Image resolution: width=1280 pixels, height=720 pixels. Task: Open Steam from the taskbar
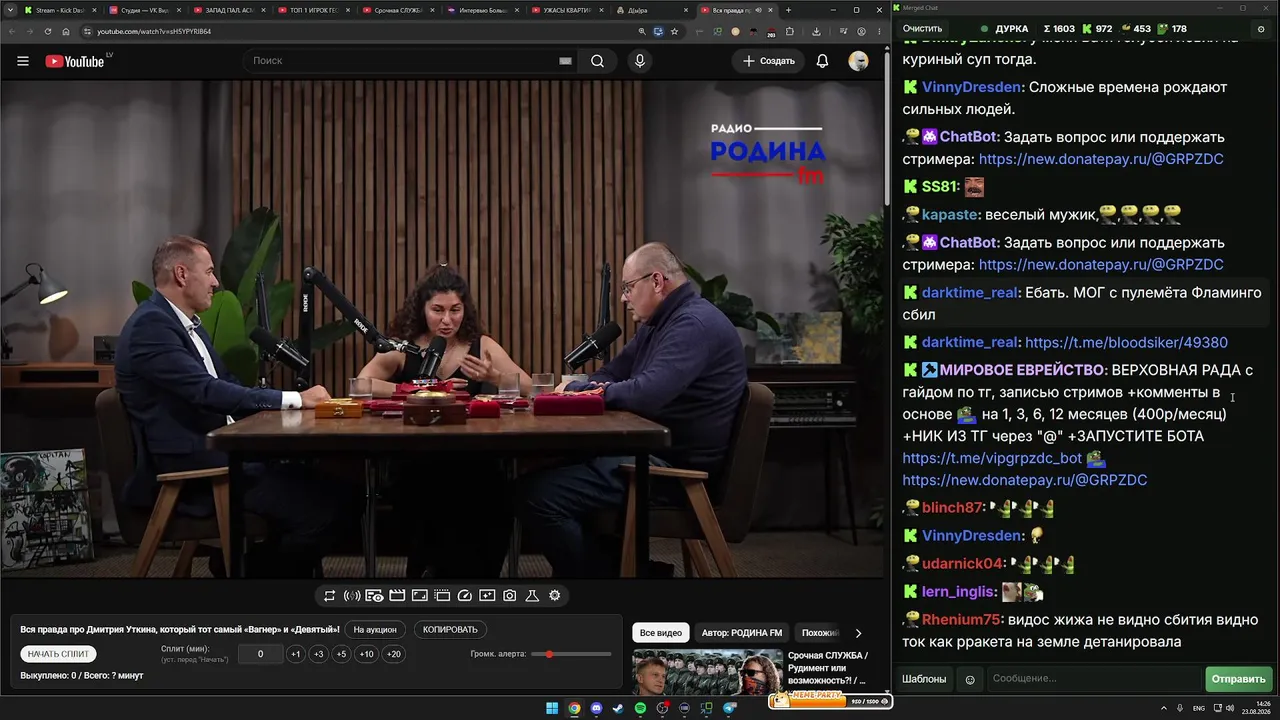619,708
